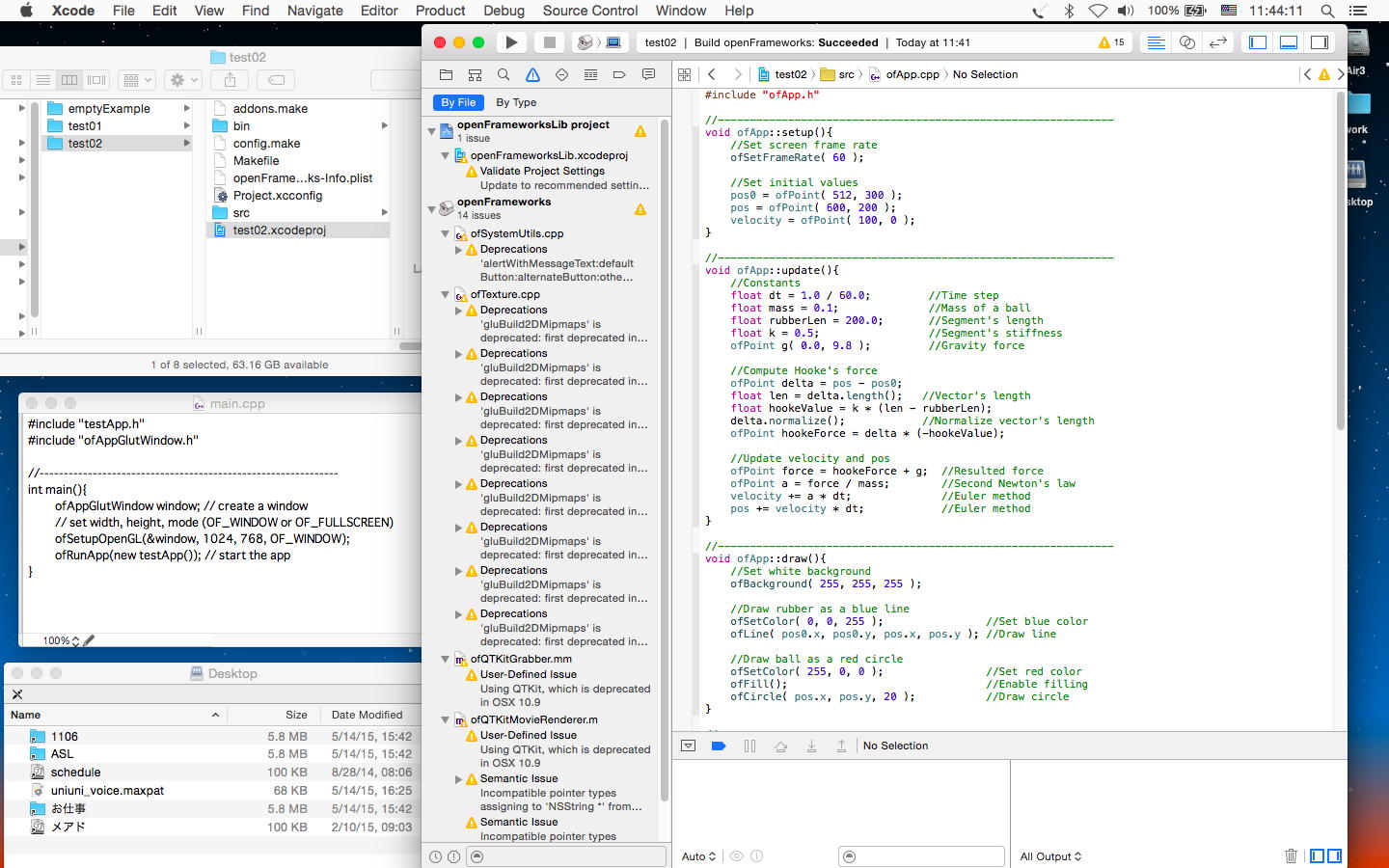
Task: Open the Report navigator speech bubble icon
Action: pos(648,74)
